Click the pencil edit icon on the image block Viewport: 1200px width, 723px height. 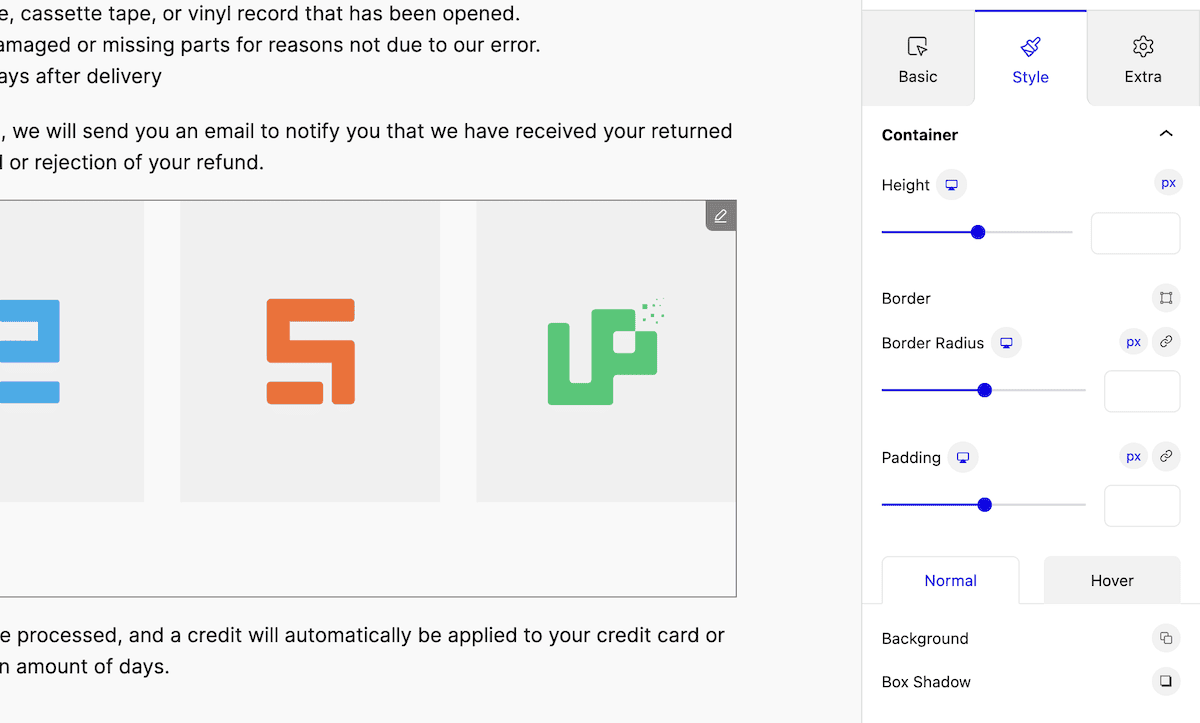click(720, 215)
